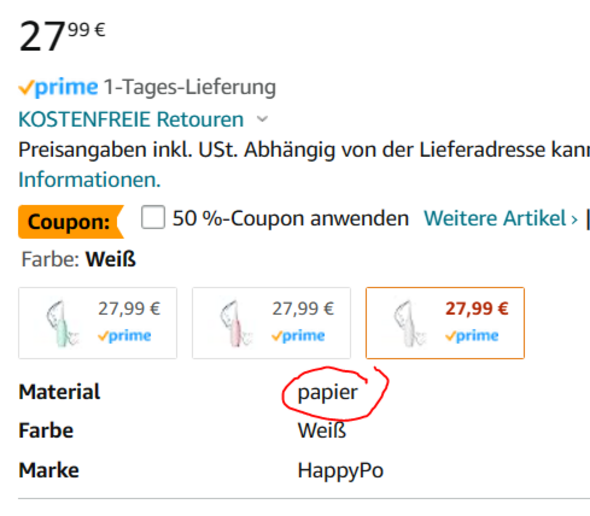
Task: Click the circled 'papier' material value
Action: click(327, 393)
